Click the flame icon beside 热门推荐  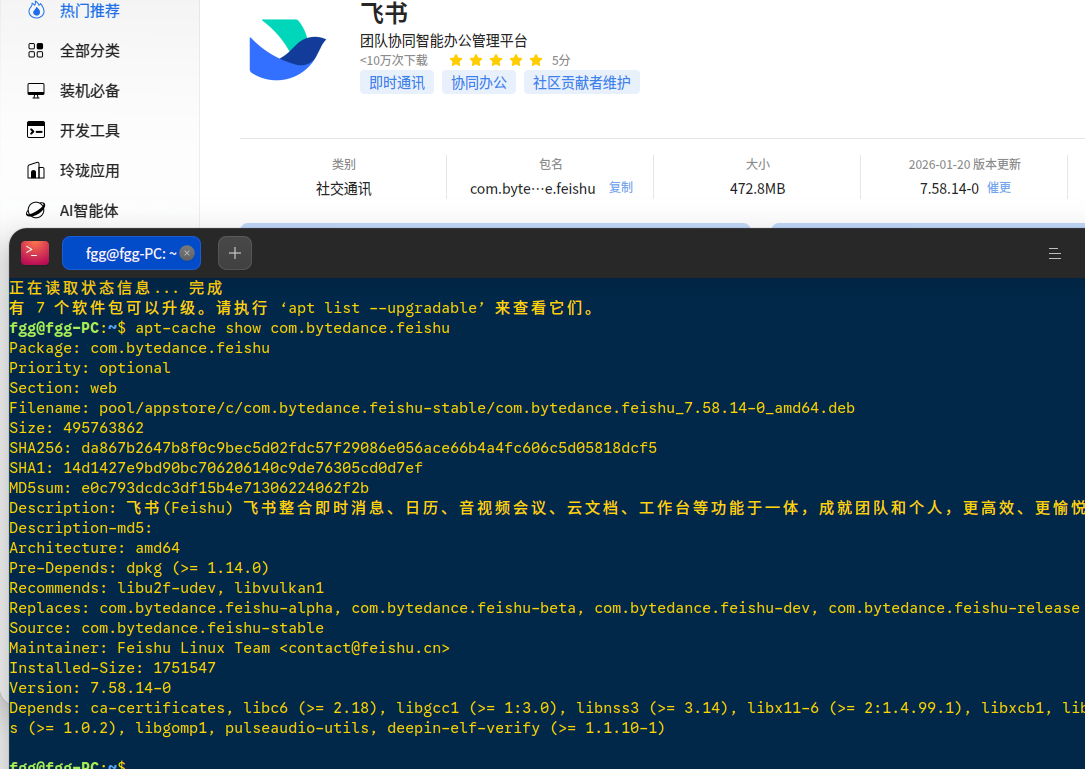coord(36,10)
